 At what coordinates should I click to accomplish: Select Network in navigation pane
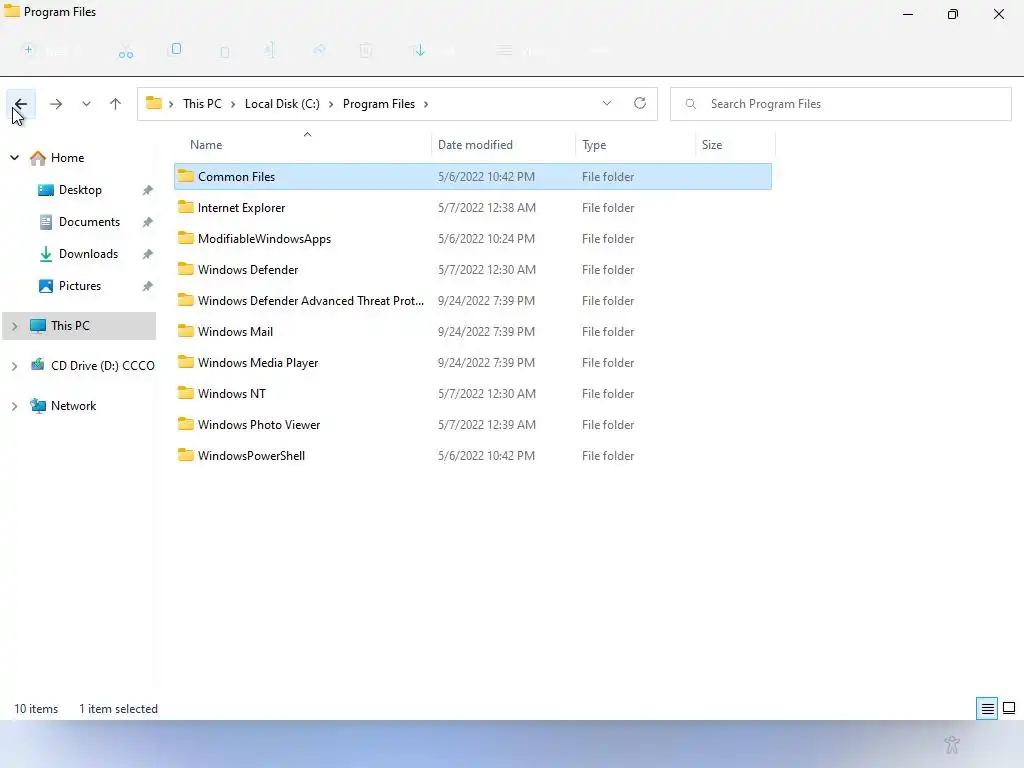73,406
